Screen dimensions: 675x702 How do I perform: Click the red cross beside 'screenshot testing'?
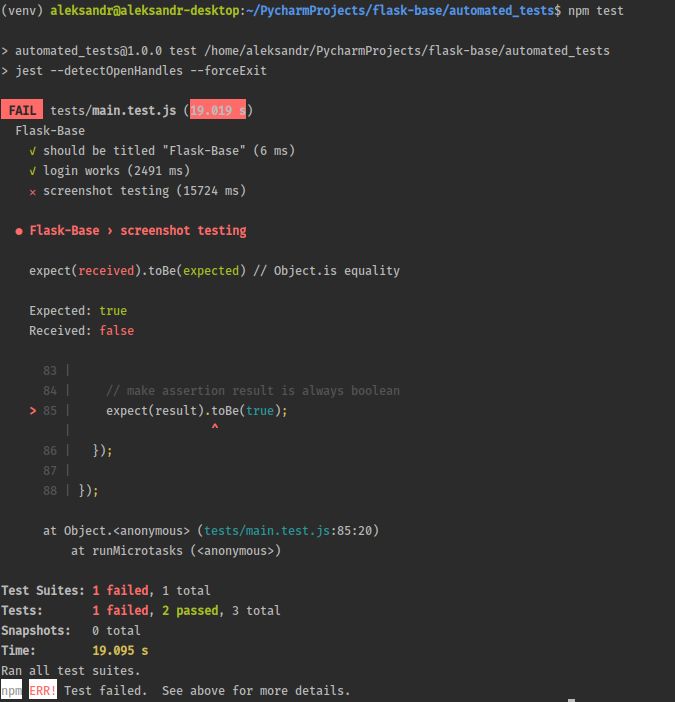(33, 193)
